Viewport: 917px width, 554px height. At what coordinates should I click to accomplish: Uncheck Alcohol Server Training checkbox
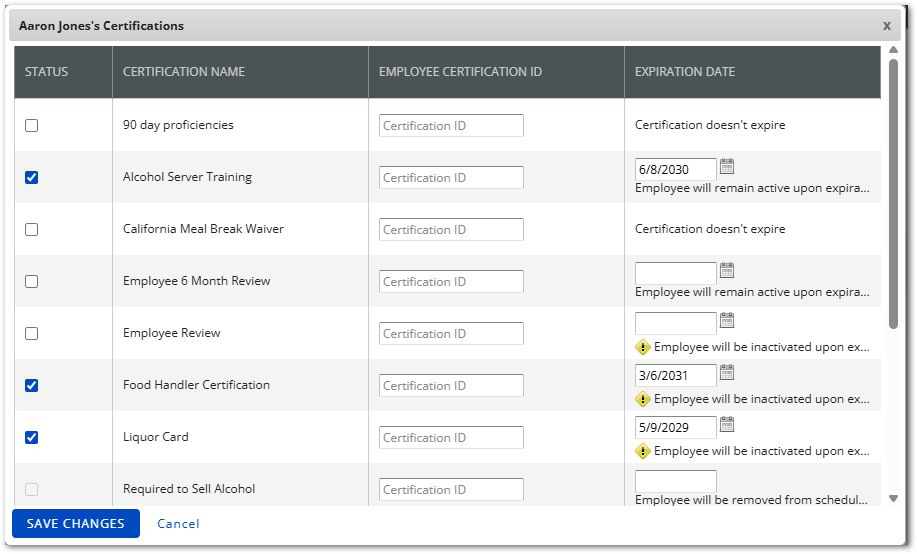[x=32, y=177]
